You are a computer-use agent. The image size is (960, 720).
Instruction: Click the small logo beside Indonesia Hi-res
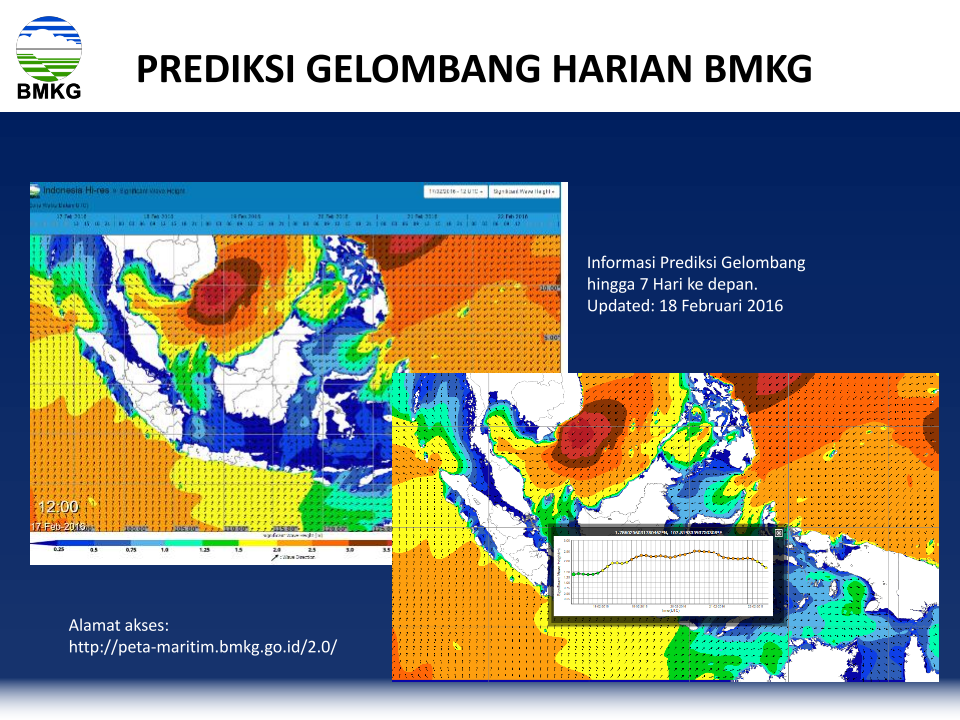(x=35, y=190)
